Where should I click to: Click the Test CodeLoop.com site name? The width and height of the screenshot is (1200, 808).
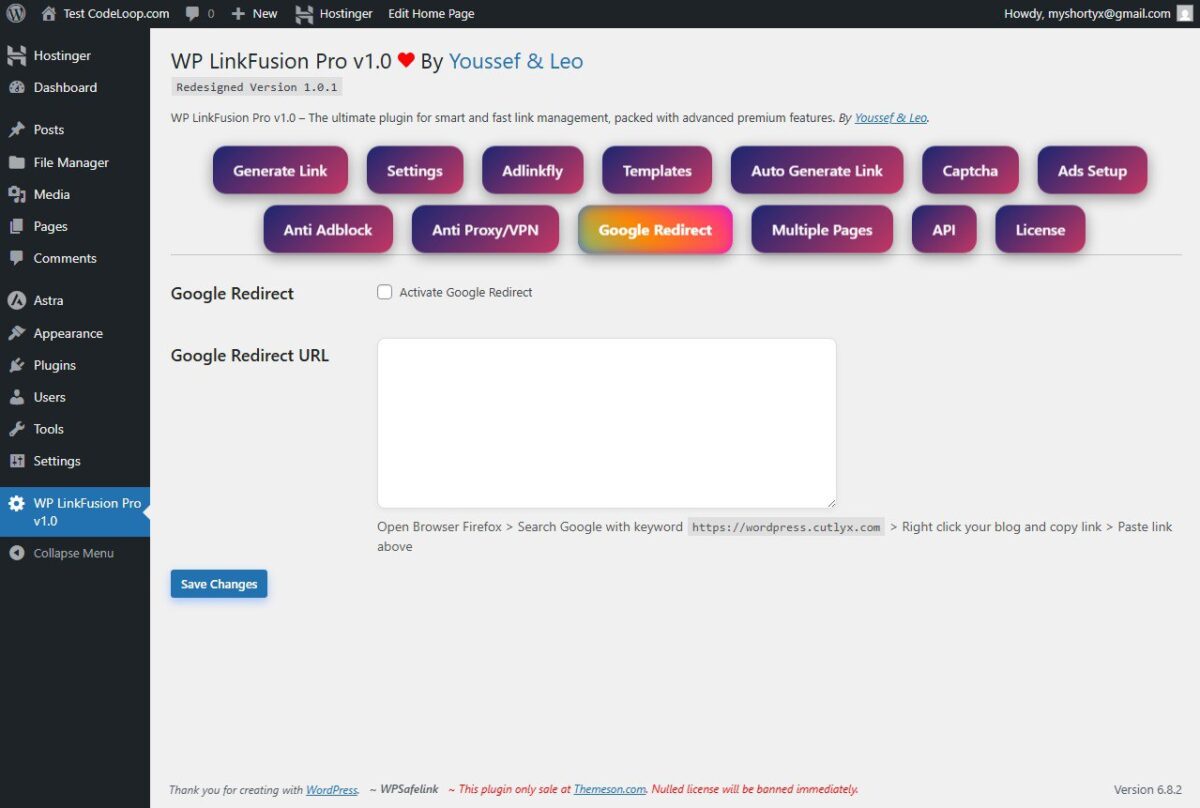click(116, 14)
